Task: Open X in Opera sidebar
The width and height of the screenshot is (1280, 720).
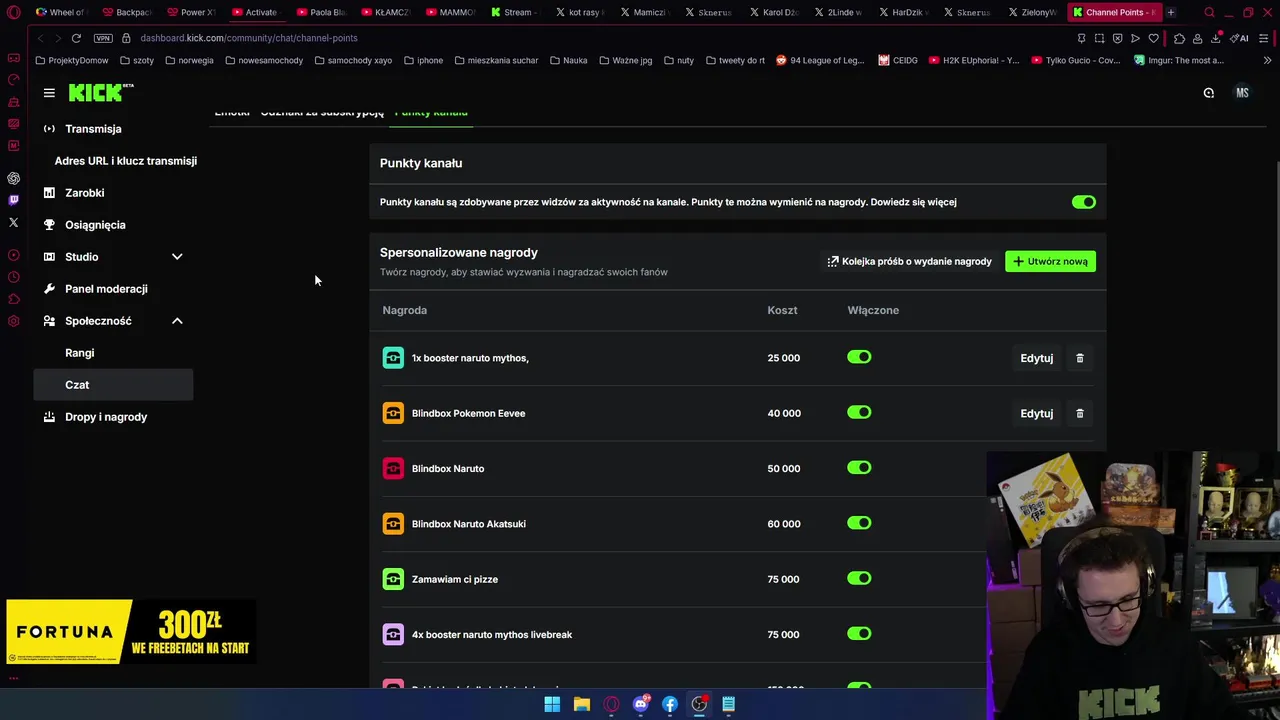Action: [x=13, y=222]
